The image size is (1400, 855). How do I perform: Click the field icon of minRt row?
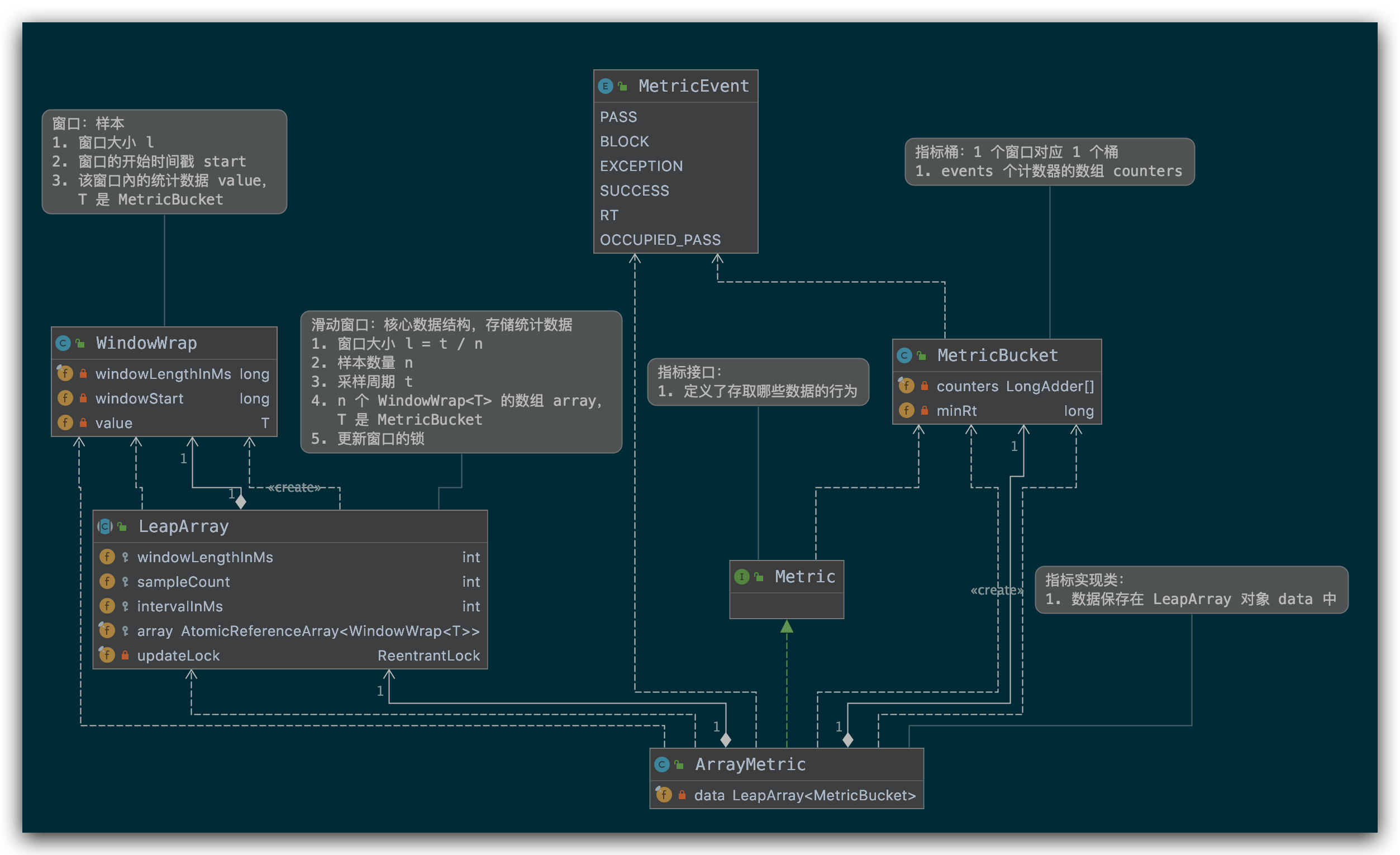(x=906, y=410)
